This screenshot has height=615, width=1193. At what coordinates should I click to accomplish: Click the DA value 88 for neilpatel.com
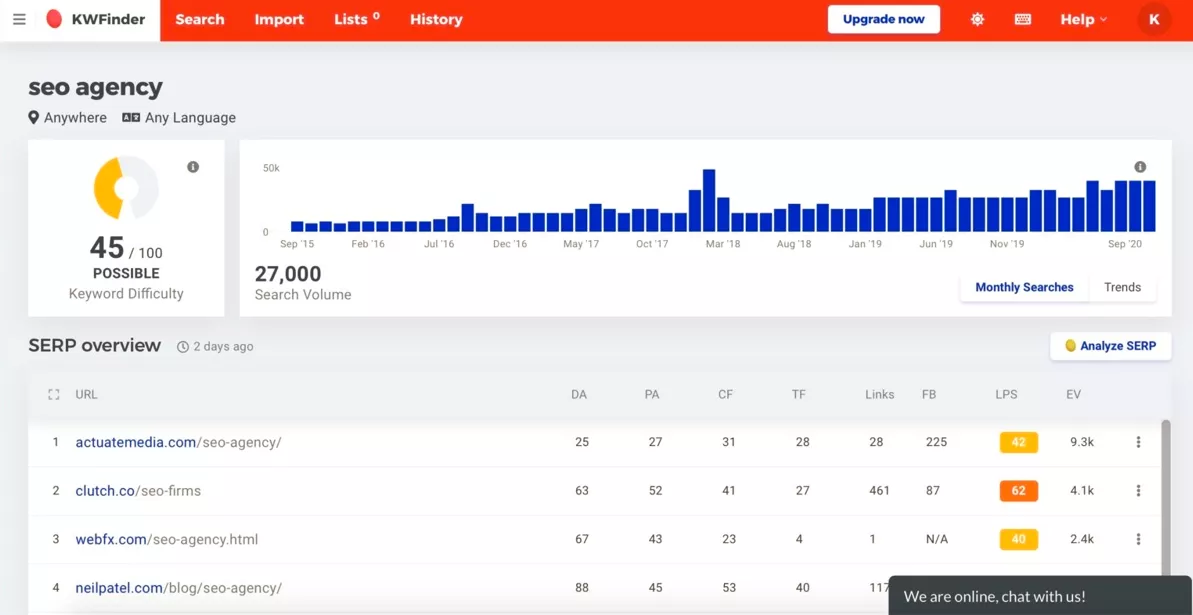pos(582,588)
